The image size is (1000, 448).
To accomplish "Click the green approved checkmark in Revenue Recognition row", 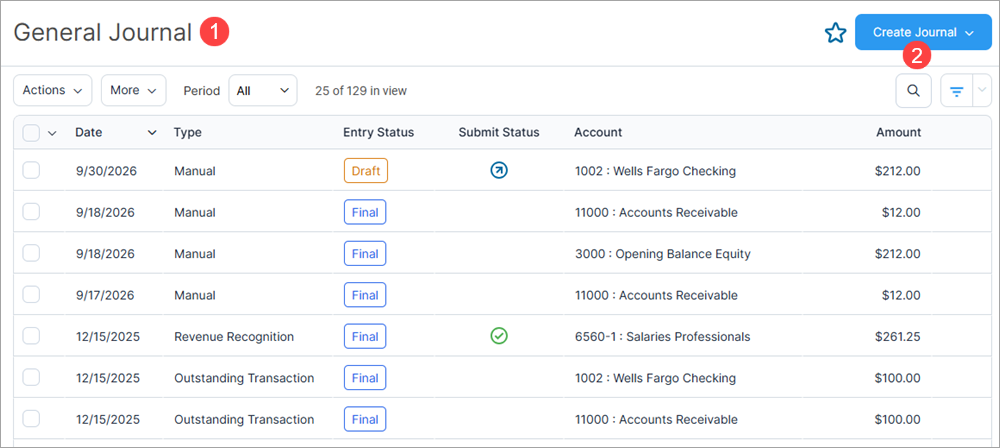I will point(499,336).
